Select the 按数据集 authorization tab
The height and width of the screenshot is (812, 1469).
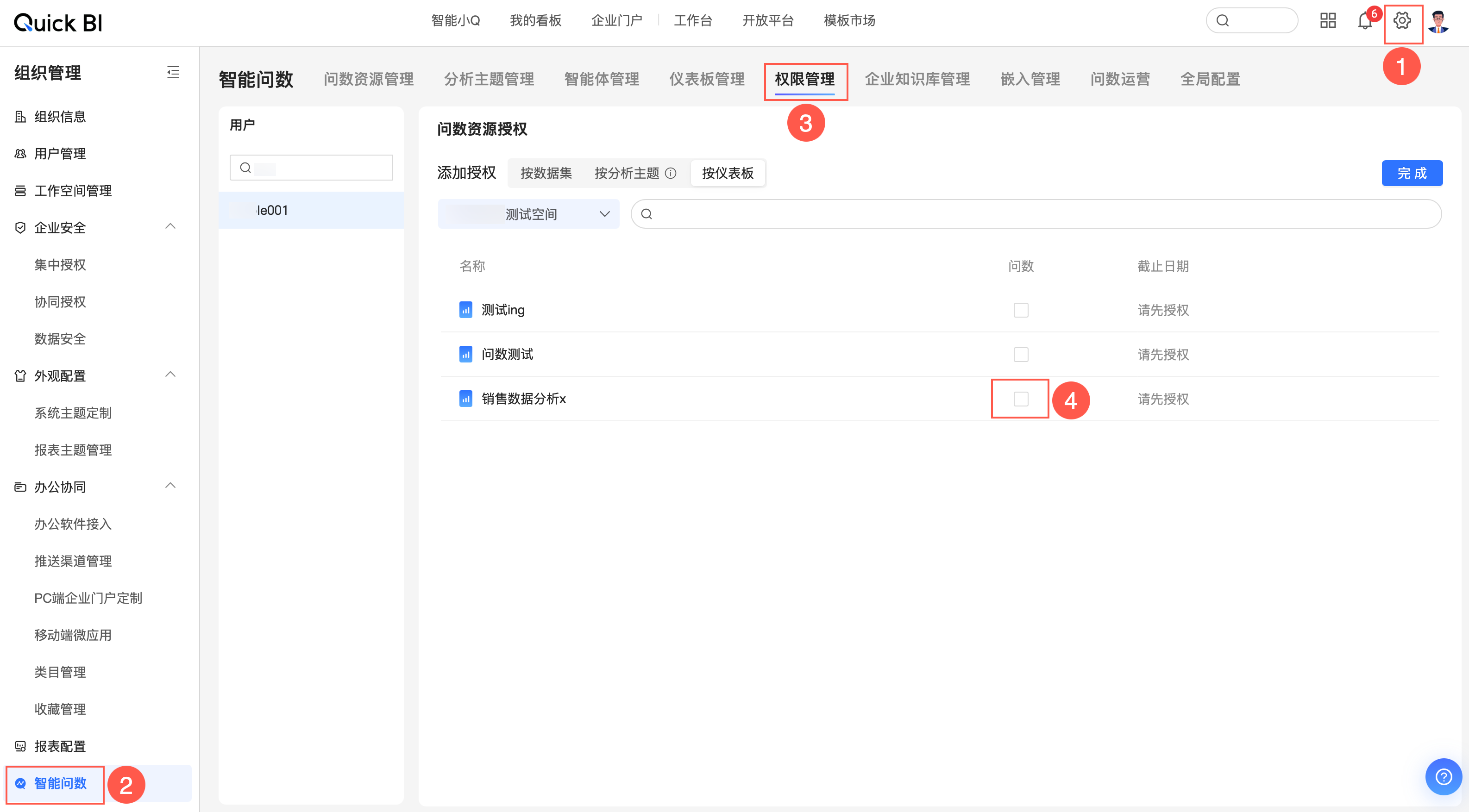coord(546,173)
